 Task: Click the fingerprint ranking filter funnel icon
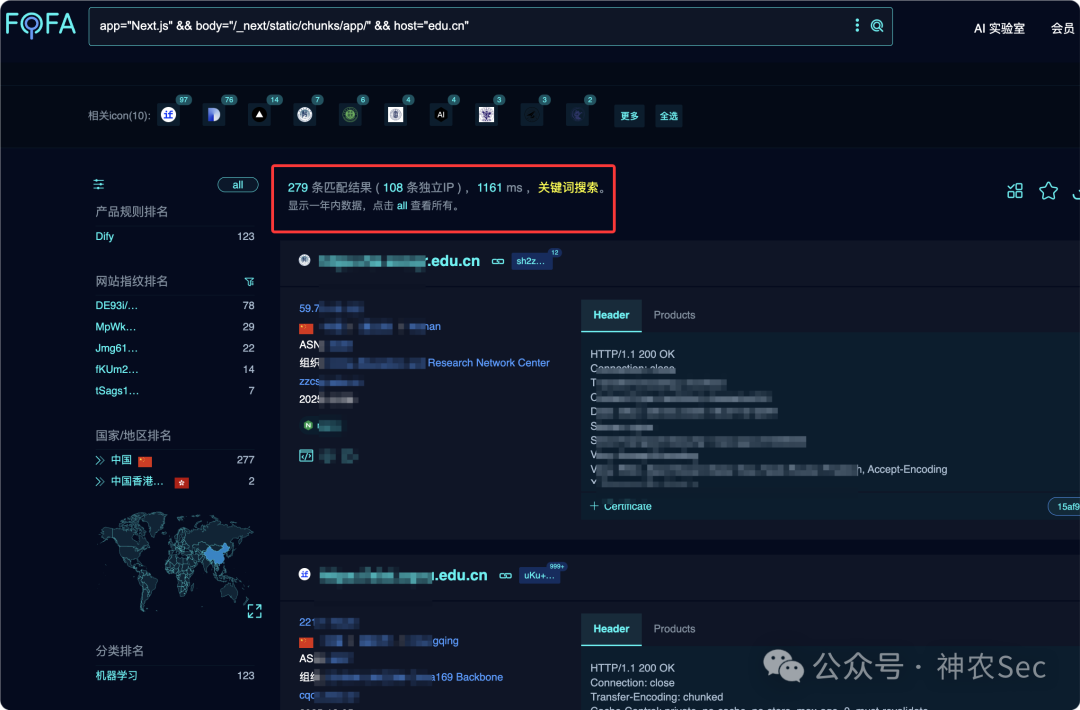point(250,282)
